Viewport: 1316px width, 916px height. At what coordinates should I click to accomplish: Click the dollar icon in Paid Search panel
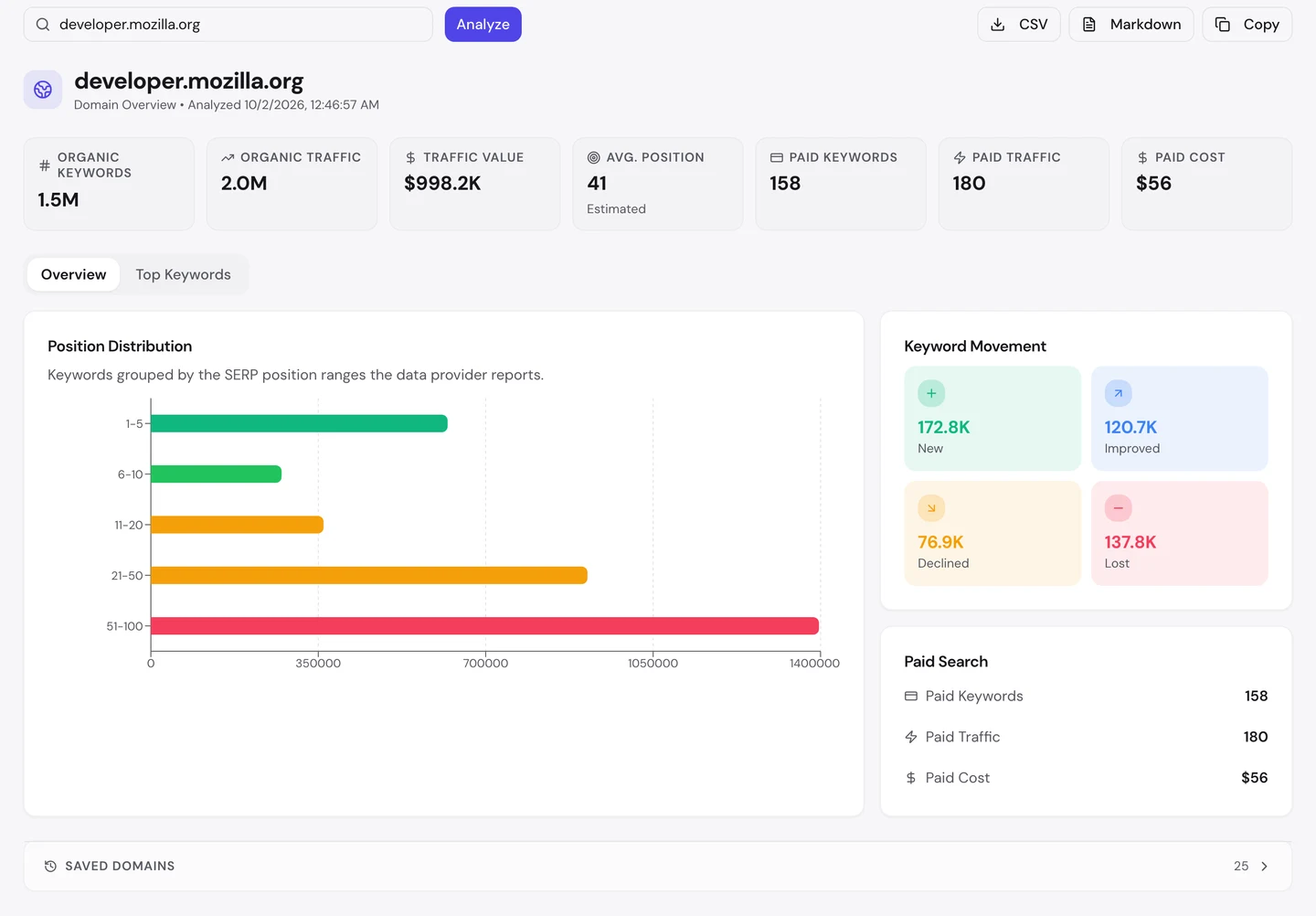[x=911, y=778]
